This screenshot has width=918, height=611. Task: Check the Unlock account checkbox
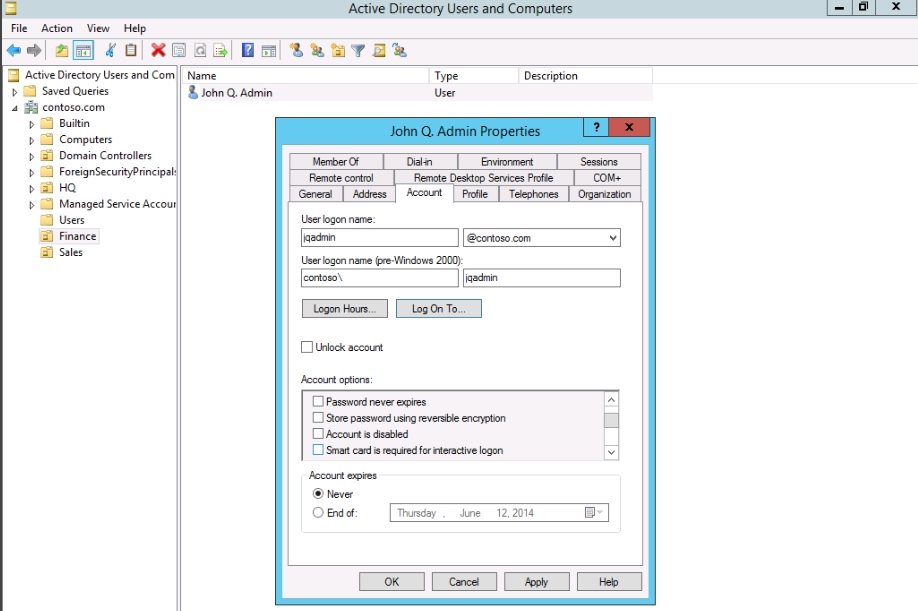click(x=307, y=348)
